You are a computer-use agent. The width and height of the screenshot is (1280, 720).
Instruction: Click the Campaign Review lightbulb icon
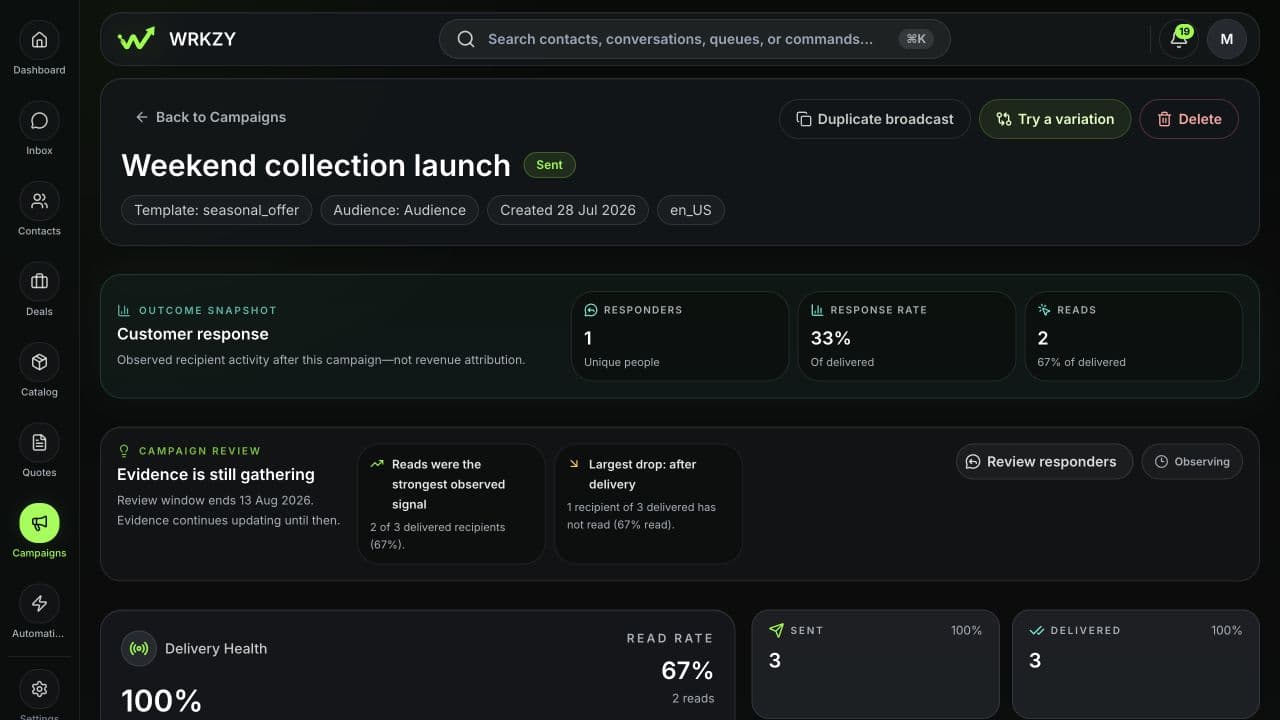coord(124,451)
